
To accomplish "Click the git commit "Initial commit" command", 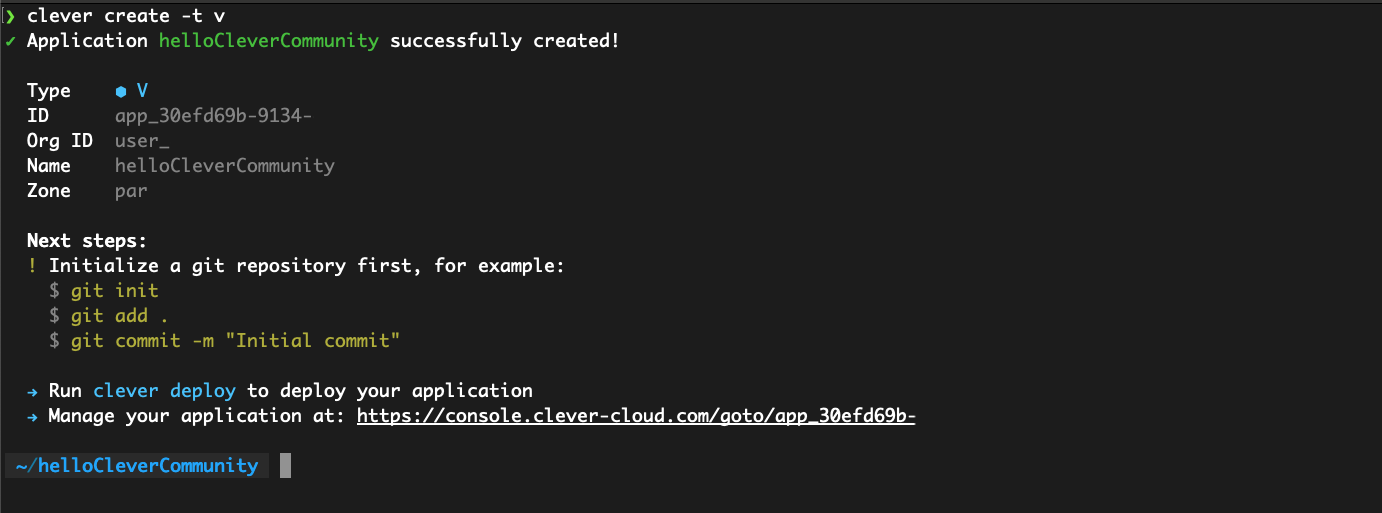I will click(x=235, y=341).
